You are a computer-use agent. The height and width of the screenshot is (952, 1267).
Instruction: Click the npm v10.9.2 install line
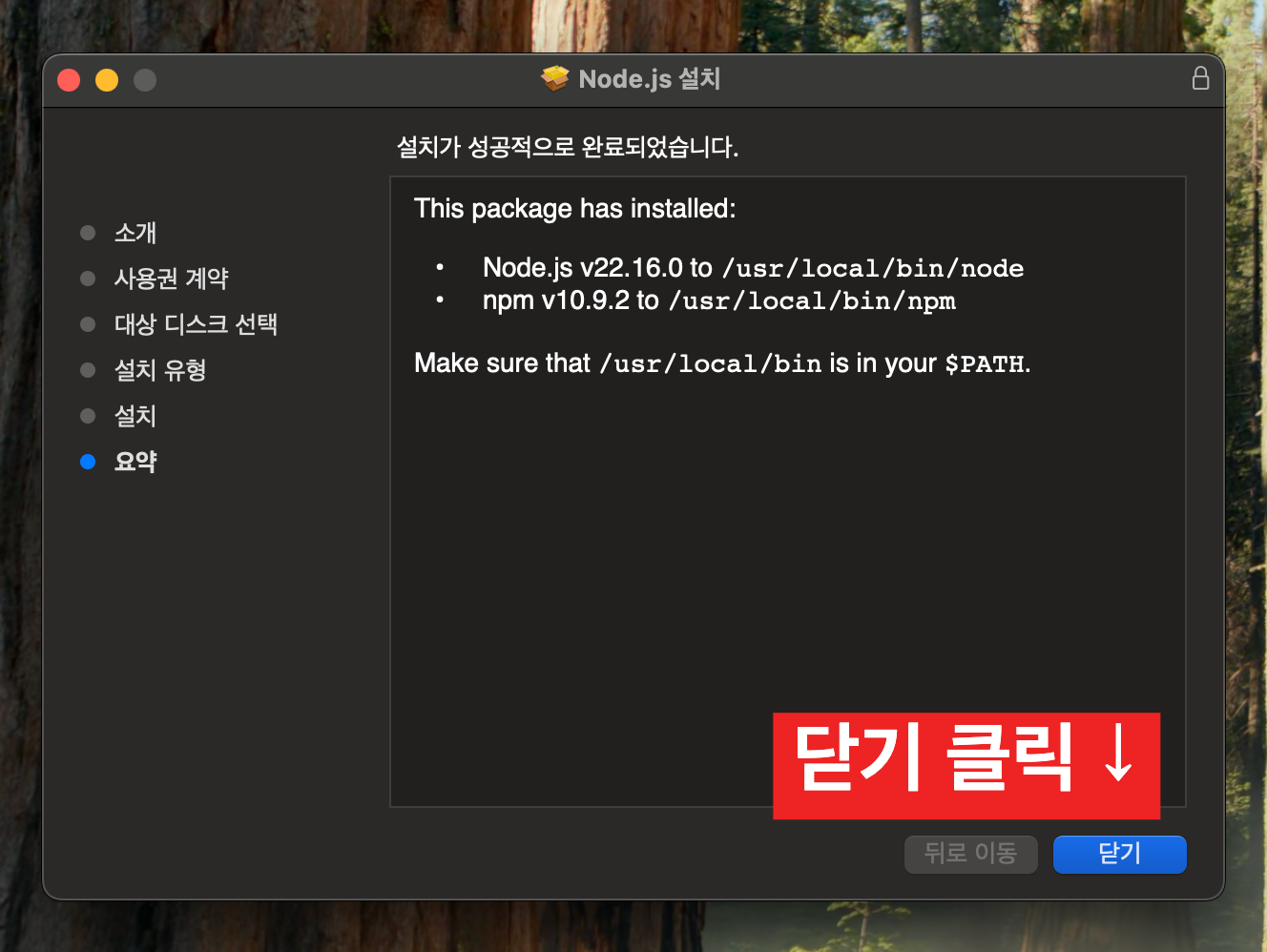tap(719, 300)
